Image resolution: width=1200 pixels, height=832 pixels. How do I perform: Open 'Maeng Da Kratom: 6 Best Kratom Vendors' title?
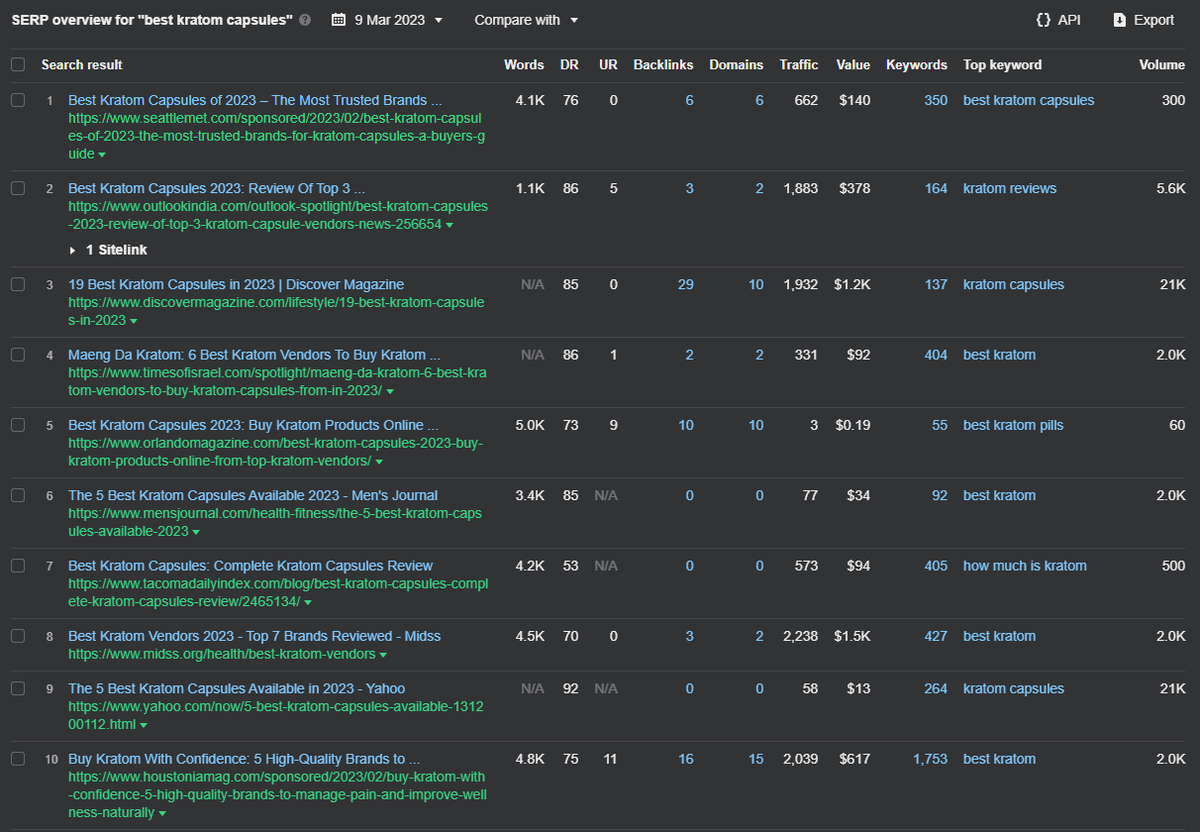254,354
